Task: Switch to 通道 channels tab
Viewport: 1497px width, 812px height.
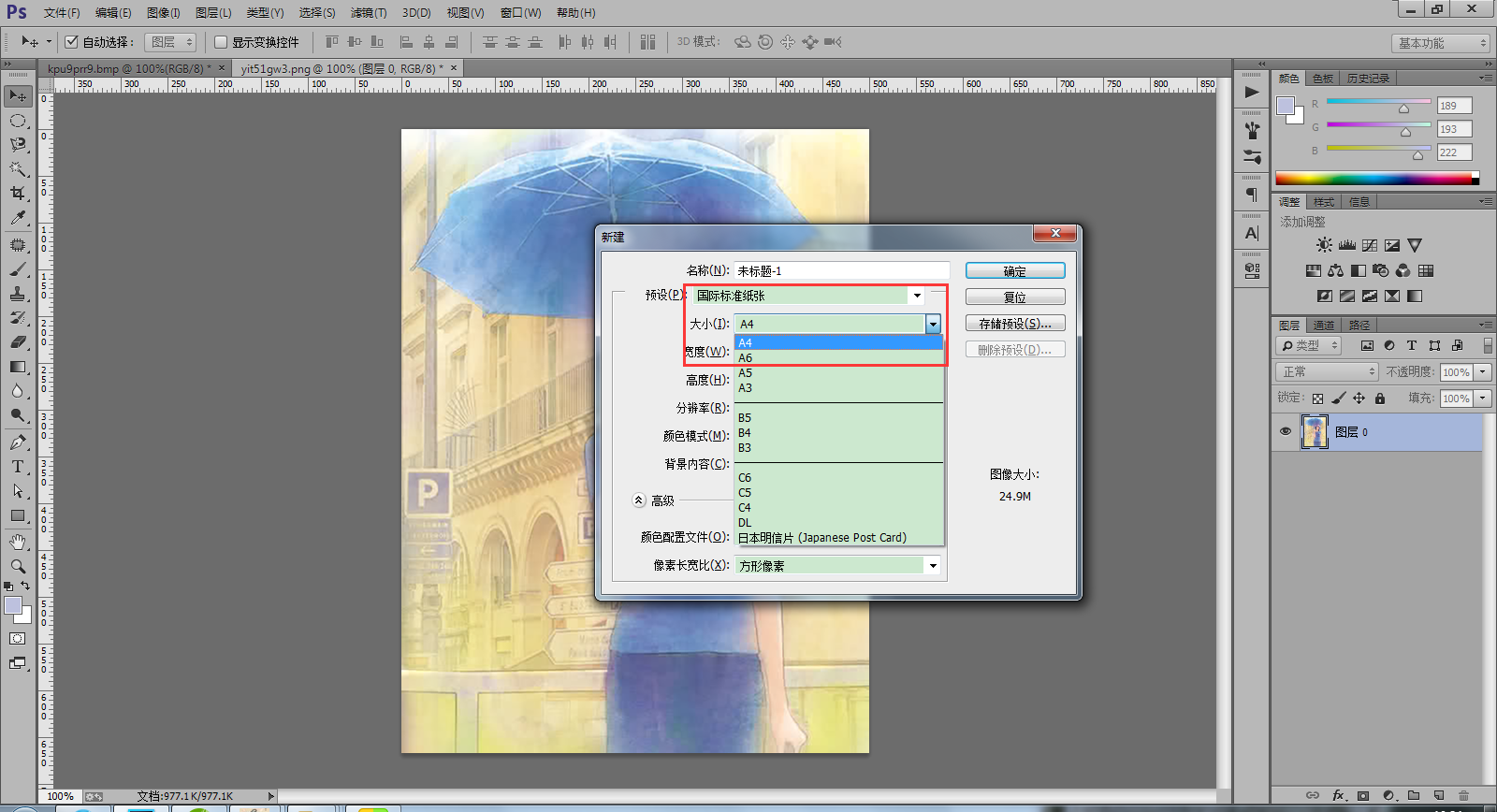Action: pos(1324,326)
